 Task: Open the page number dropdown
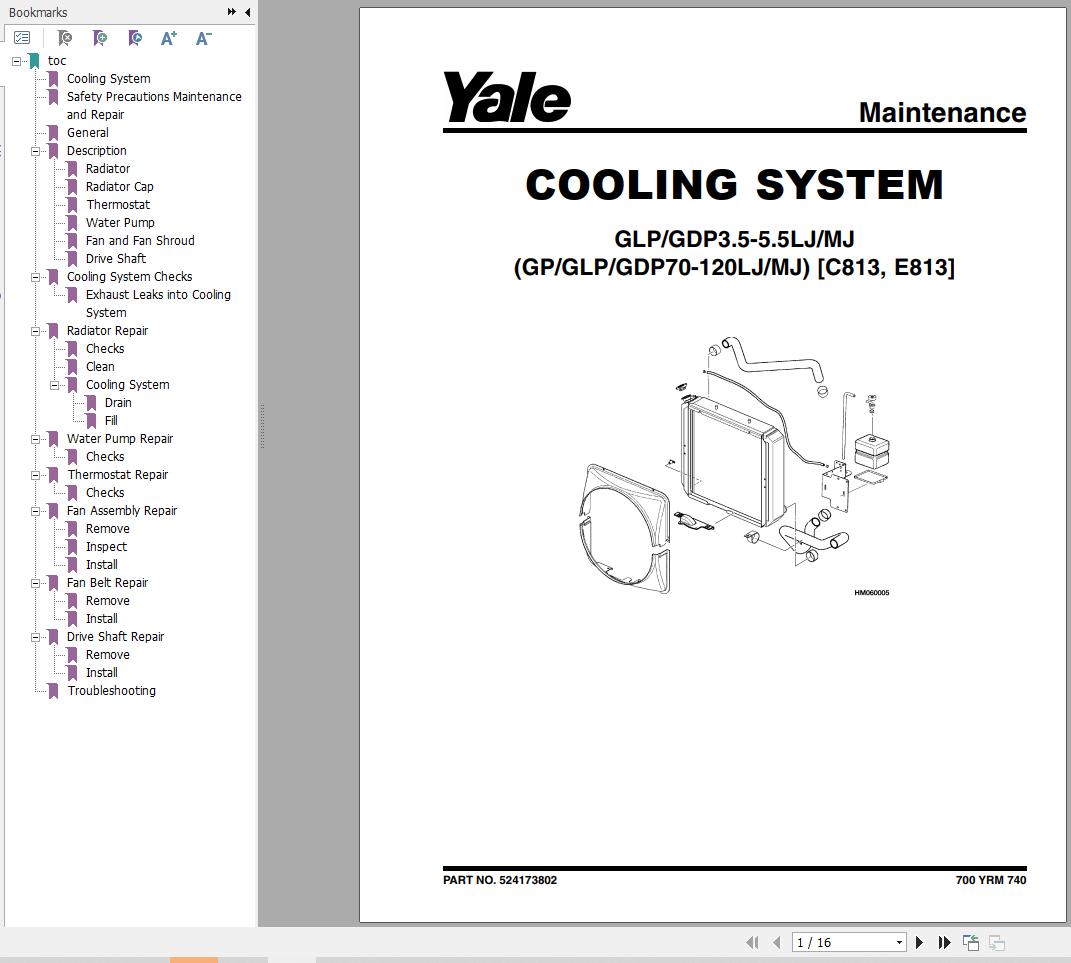900,943
